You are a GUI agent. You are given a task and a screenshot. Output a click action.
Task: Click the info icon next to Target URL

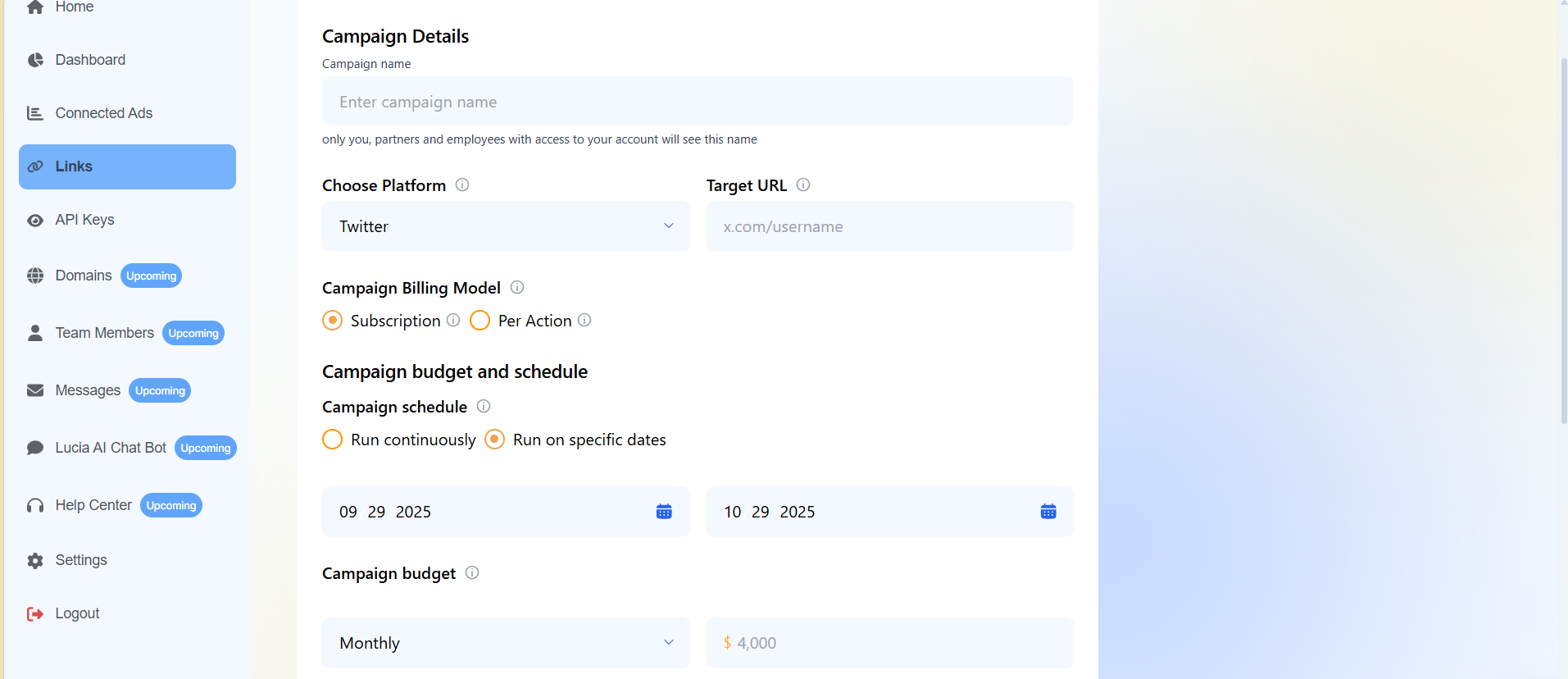[803, 185]
